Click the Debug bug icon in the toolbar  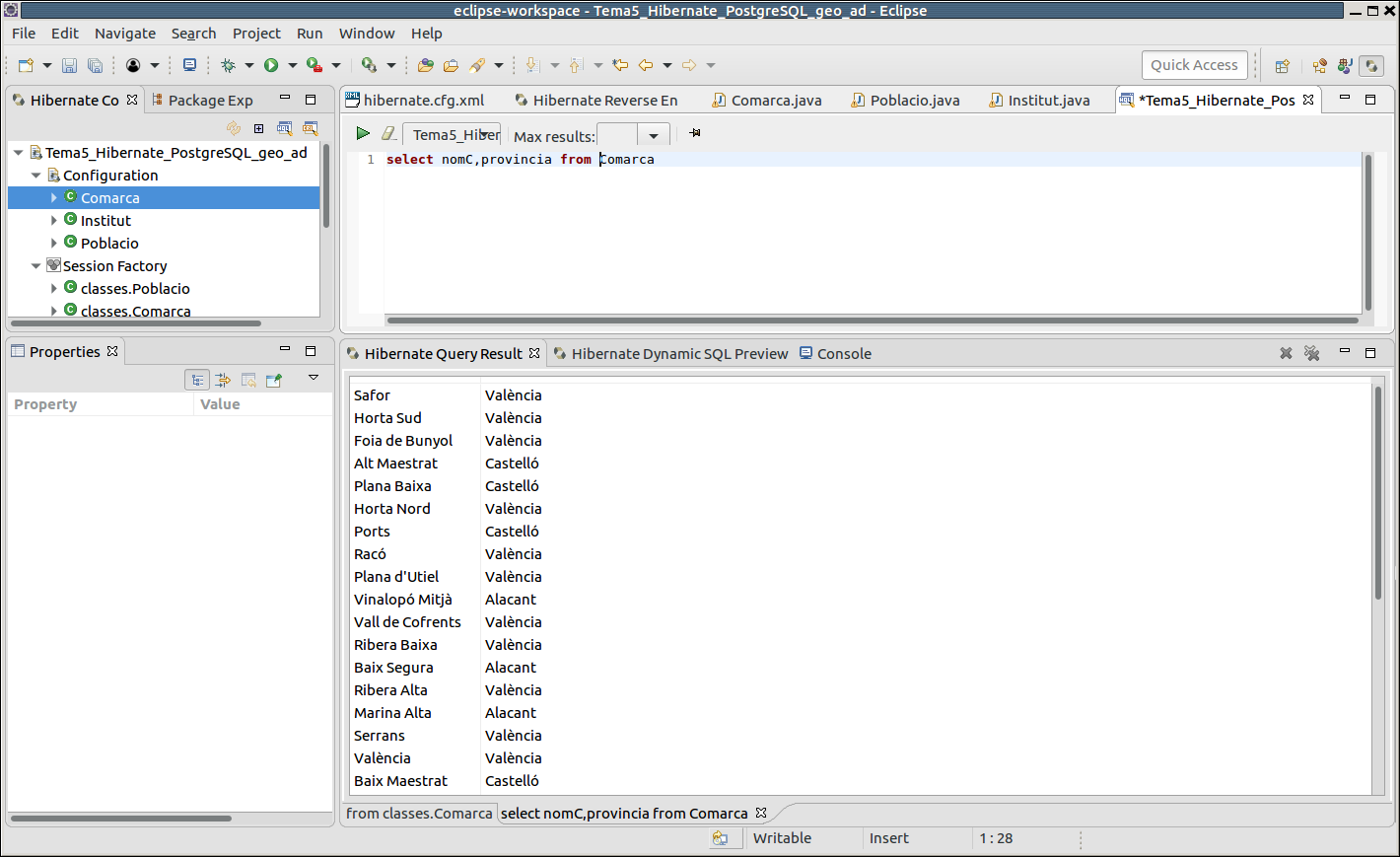[x=228, y=65]
